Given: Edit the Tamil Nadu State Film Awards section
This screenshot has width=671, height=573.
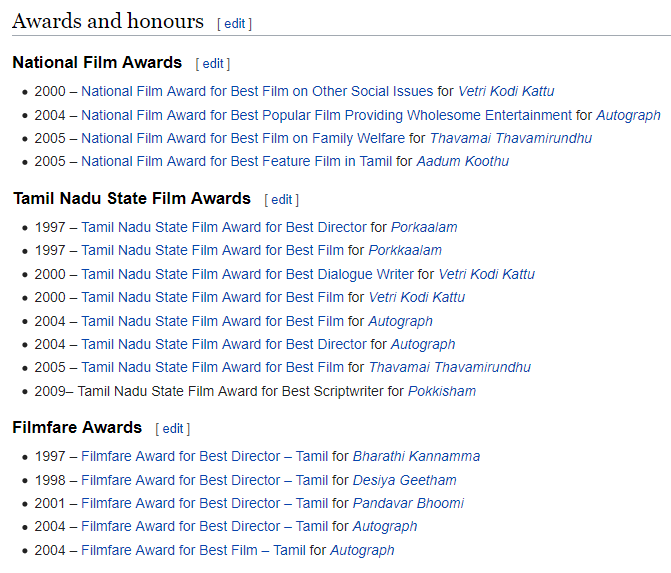Looking at the screenshot, I should [x=282, y=199].
